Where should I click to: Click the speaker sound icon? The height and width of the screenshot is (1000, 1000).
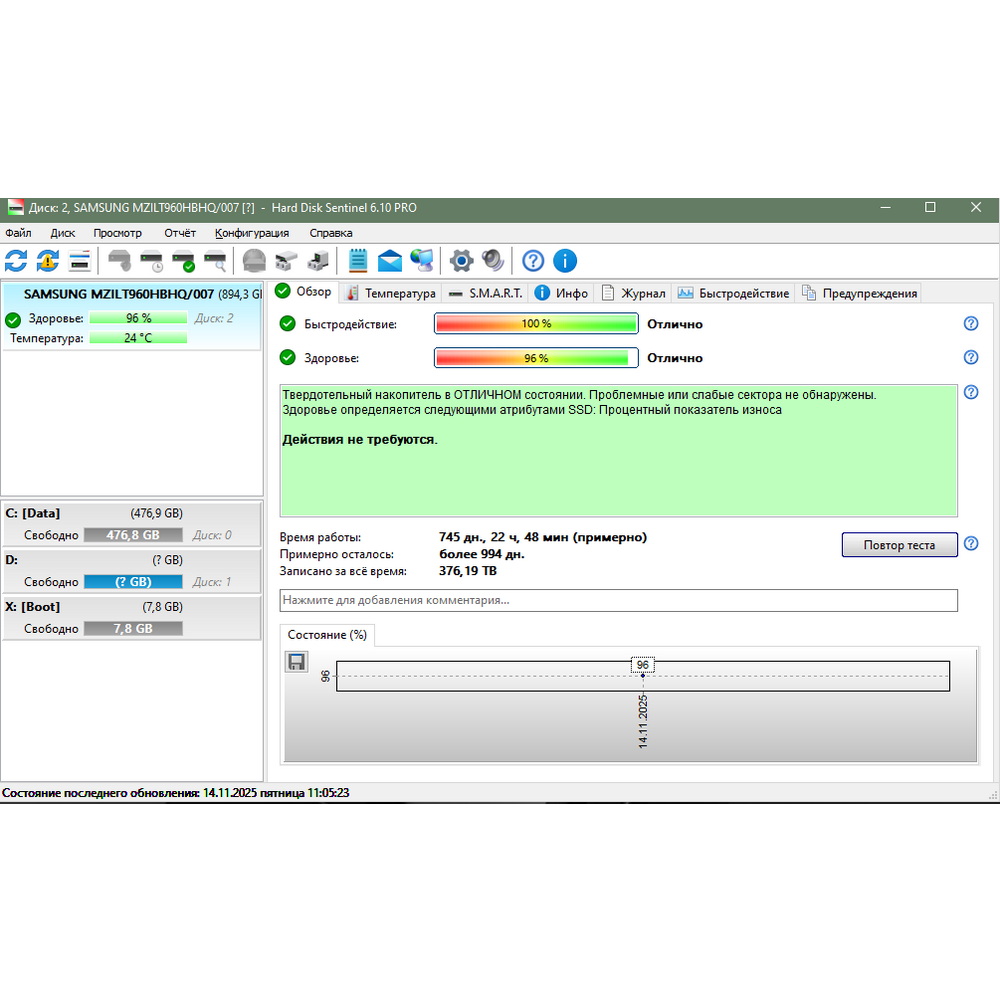[x=493, y=261]
